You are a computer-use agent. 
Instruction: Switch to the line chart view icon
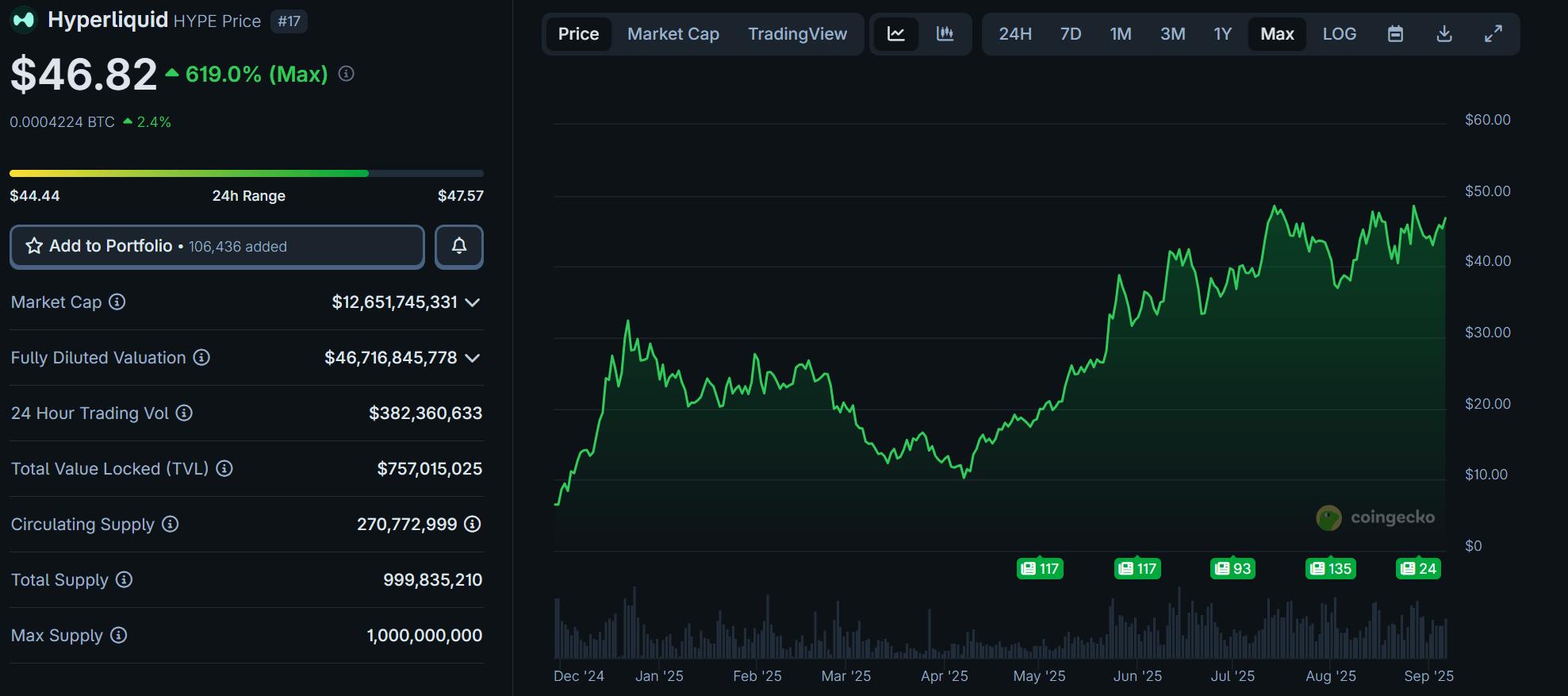pyautogui.click(x=895, y=34)
